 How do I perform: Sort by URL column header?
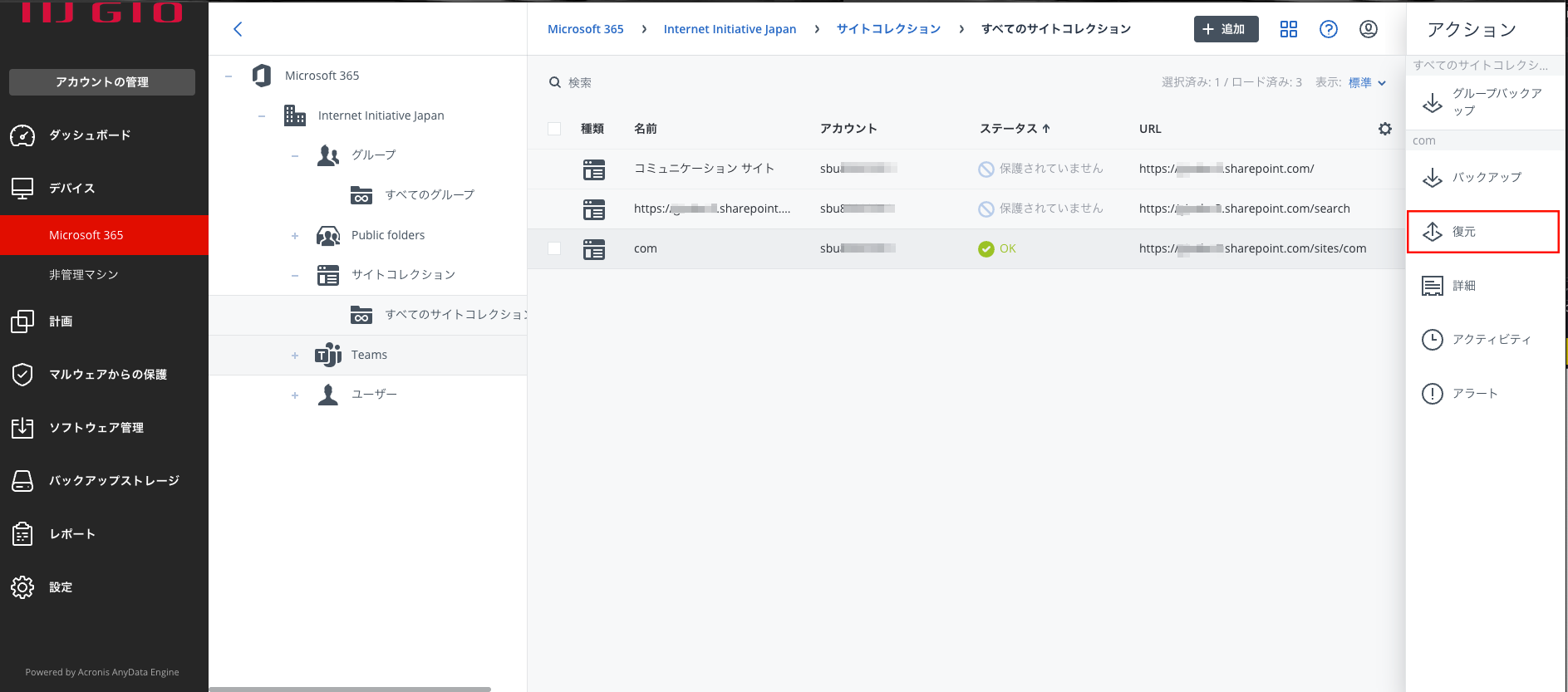1150,129
